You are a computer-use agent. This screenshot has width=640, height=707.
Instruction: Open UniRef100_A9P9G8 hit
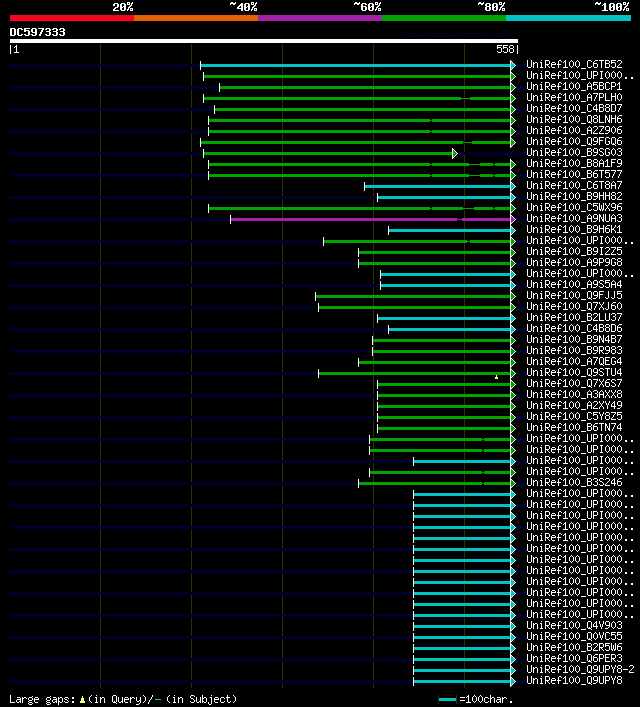(x=574, y=262)
